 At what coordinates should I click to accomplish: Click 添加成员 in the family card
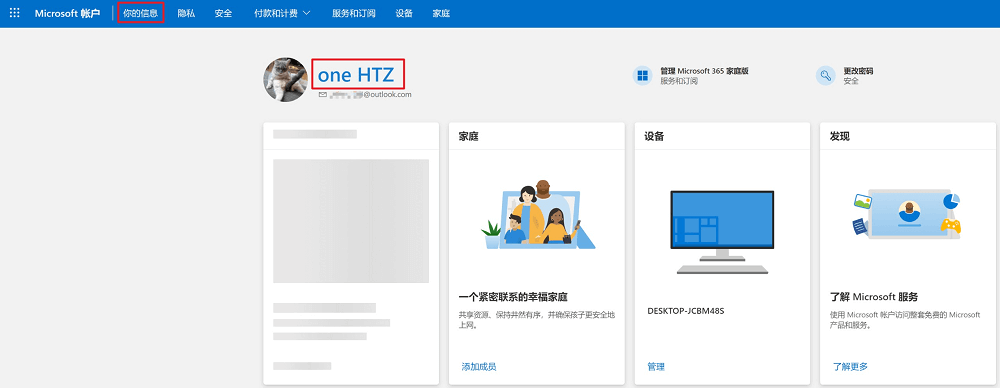click(x=478, y=366)
